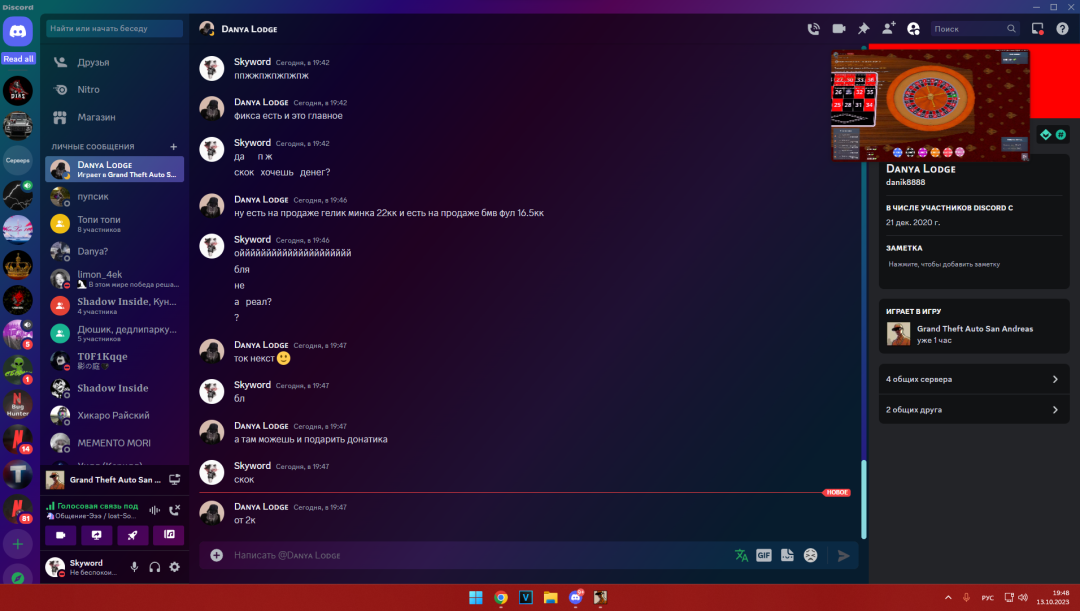Turn on camera in voice panel
1080x611 pixels.
61,535
